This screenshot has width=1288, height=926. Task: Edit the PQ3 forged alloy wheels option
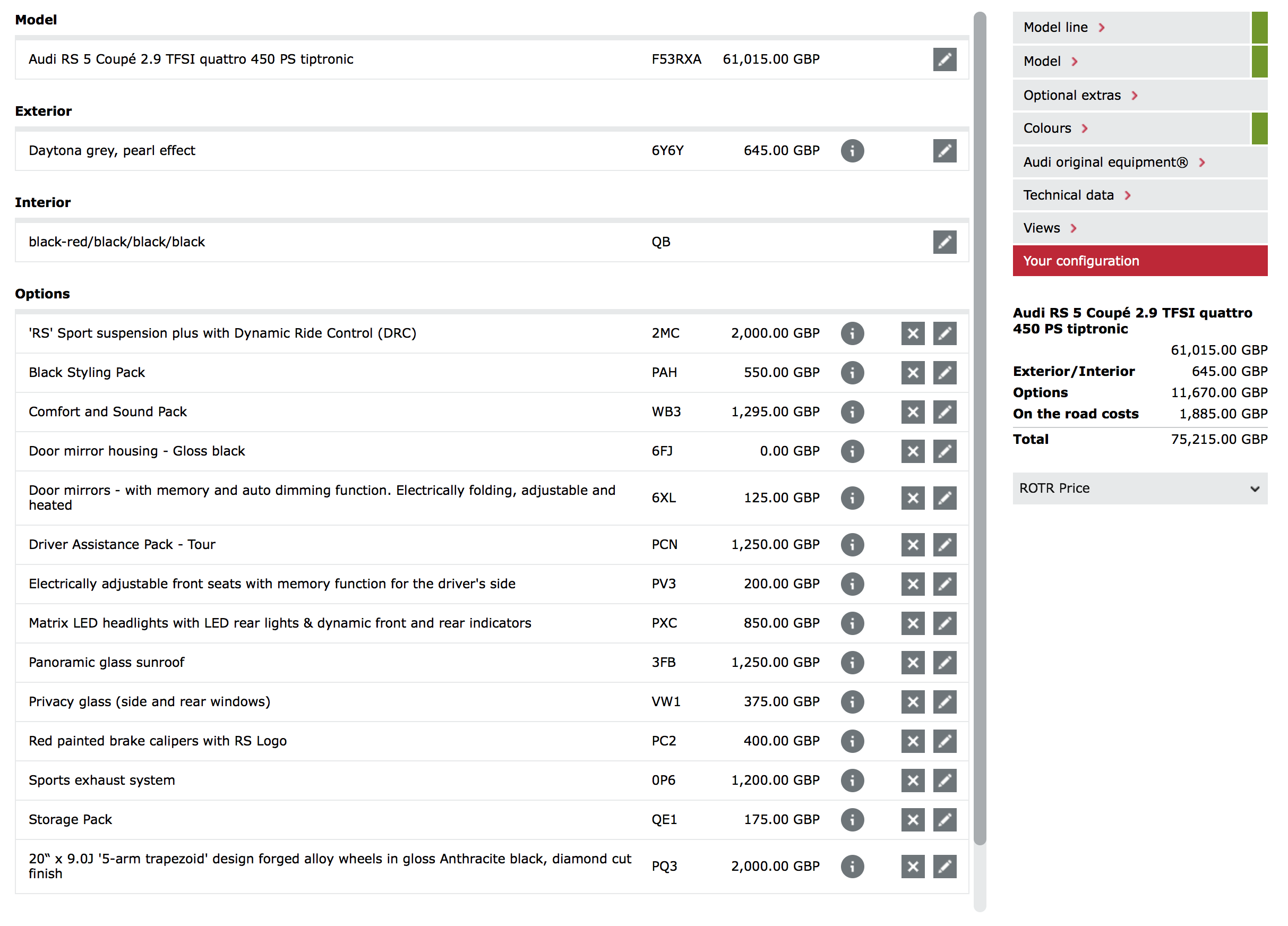(x=944, y=866)
